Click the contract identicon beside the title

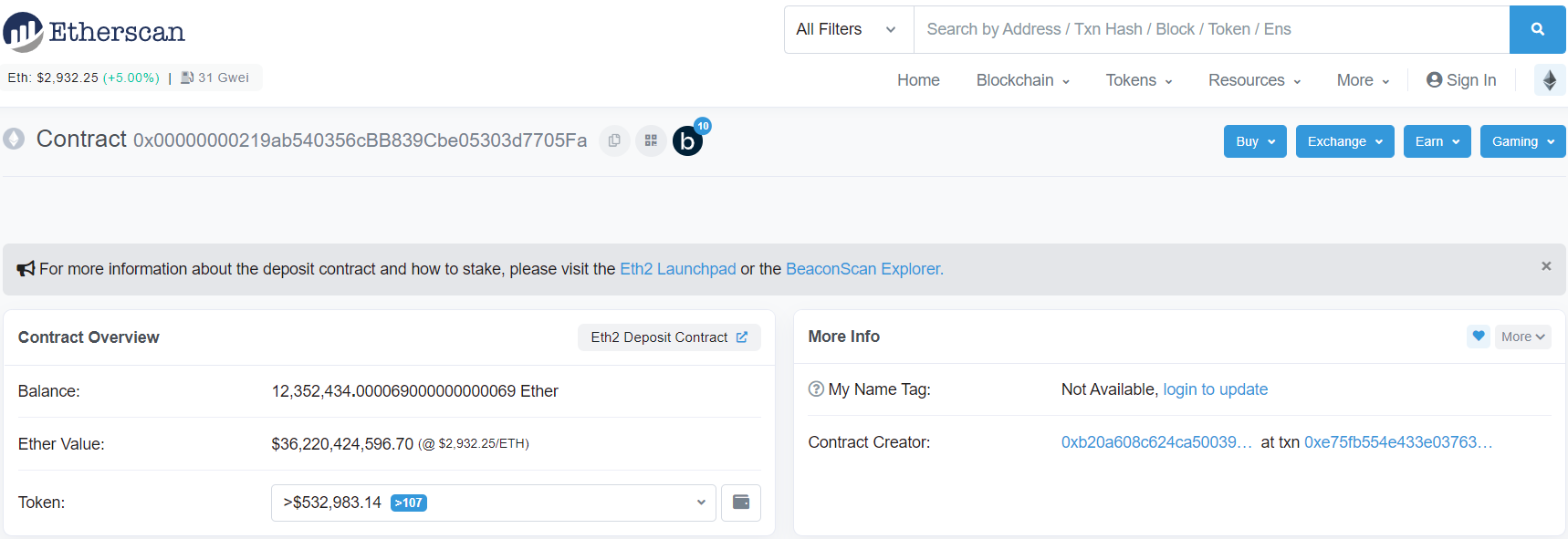click(x=14, y=139)
